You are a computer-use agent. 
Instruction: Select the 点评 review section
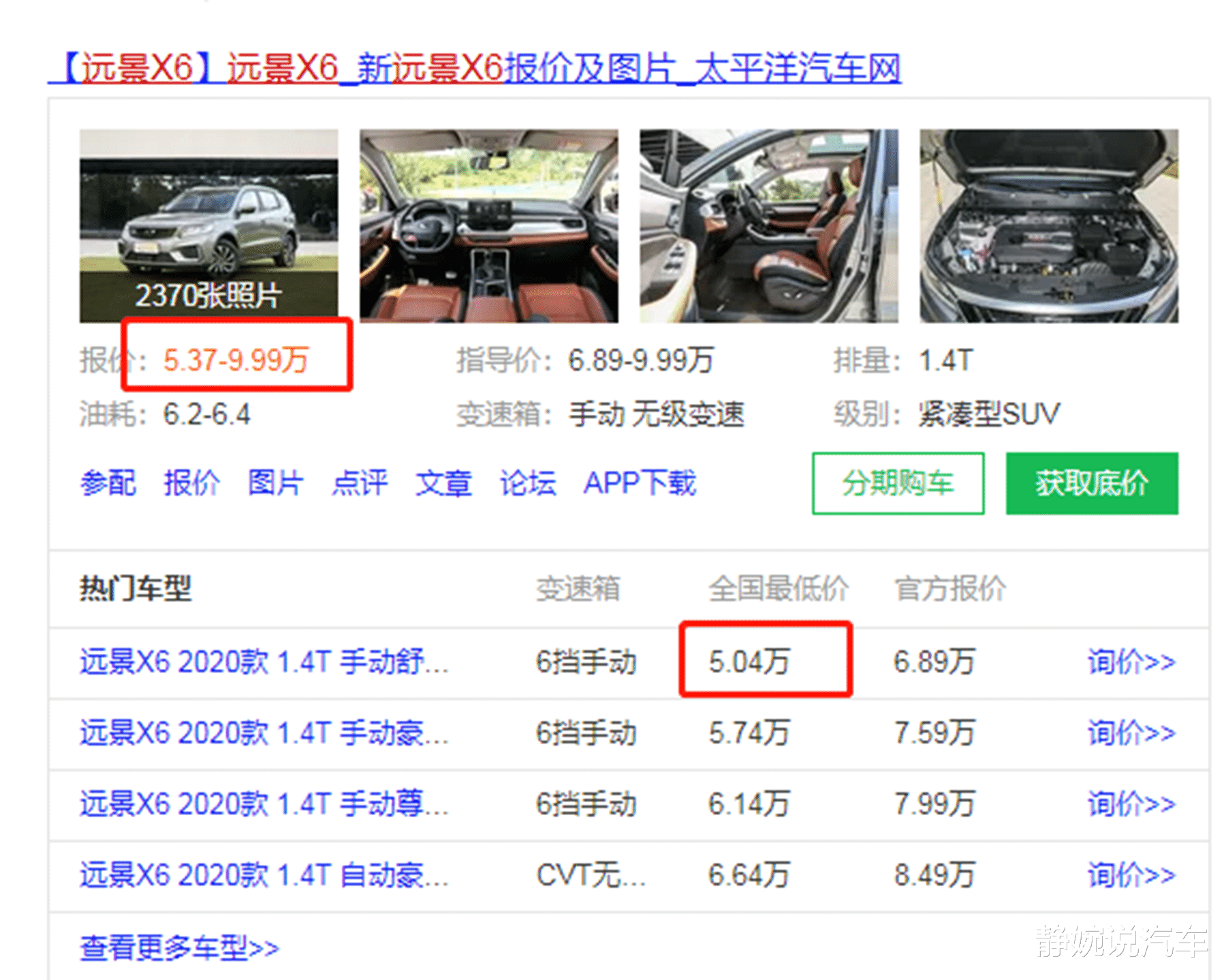click(x=359, y=484)
